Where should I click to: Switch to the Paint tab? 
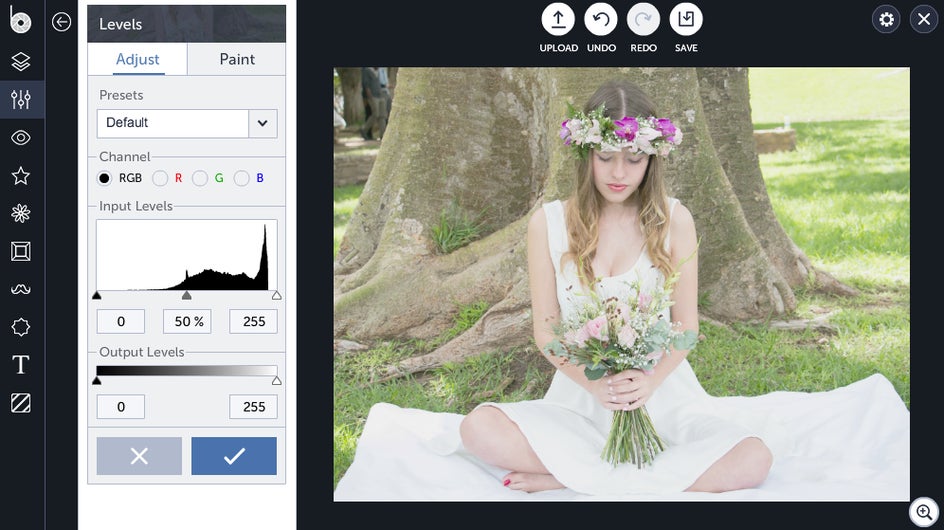pyautogui.click(x=237, y=59)
